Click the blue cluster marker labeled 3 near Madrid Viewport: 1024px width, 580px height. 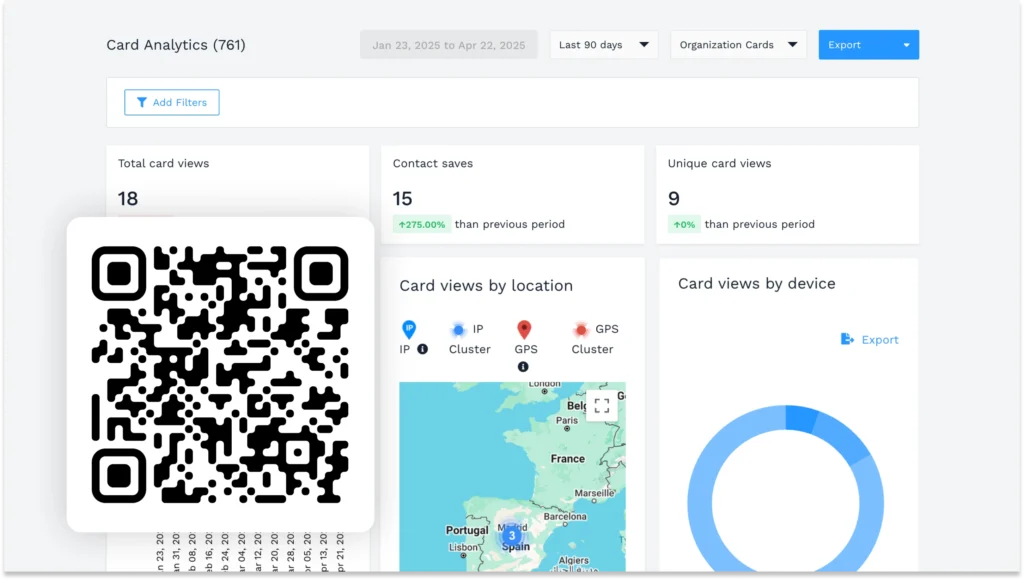[512, 536]
